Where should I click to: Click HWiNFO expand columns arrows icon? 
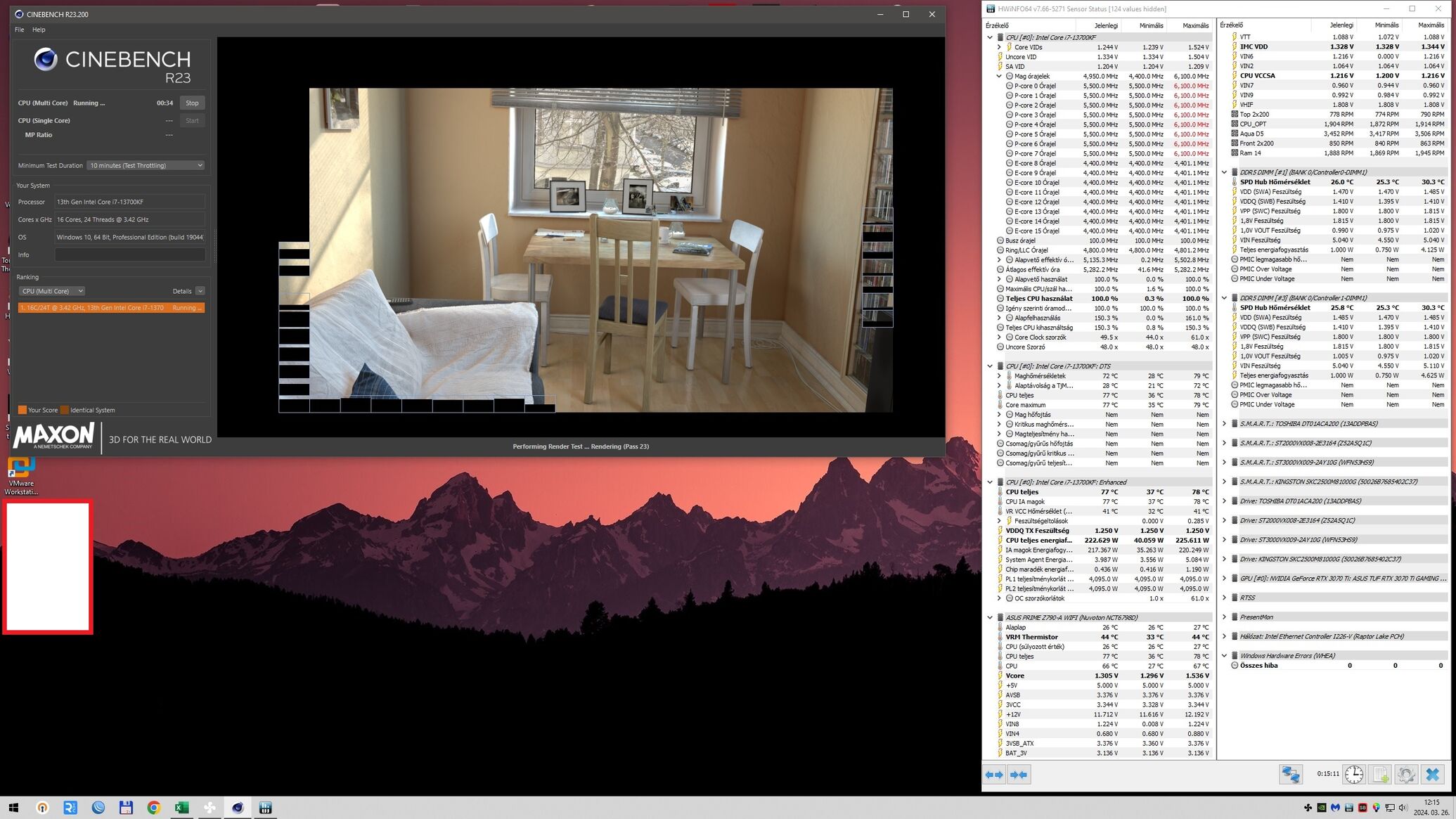(x=994, y=775)
